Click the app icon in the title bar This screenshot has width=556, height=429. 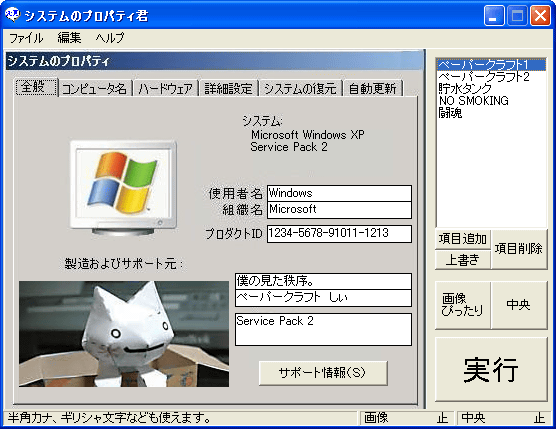point(13,15)
